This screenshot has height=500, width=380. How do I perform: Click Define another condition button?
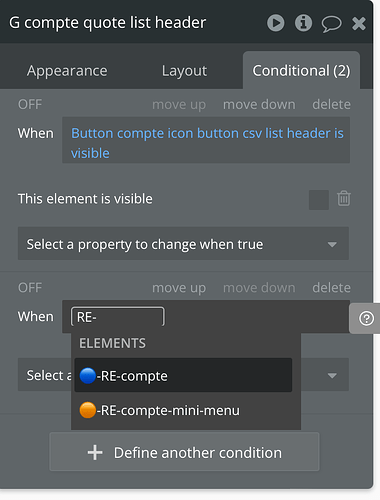coord(184,452)
